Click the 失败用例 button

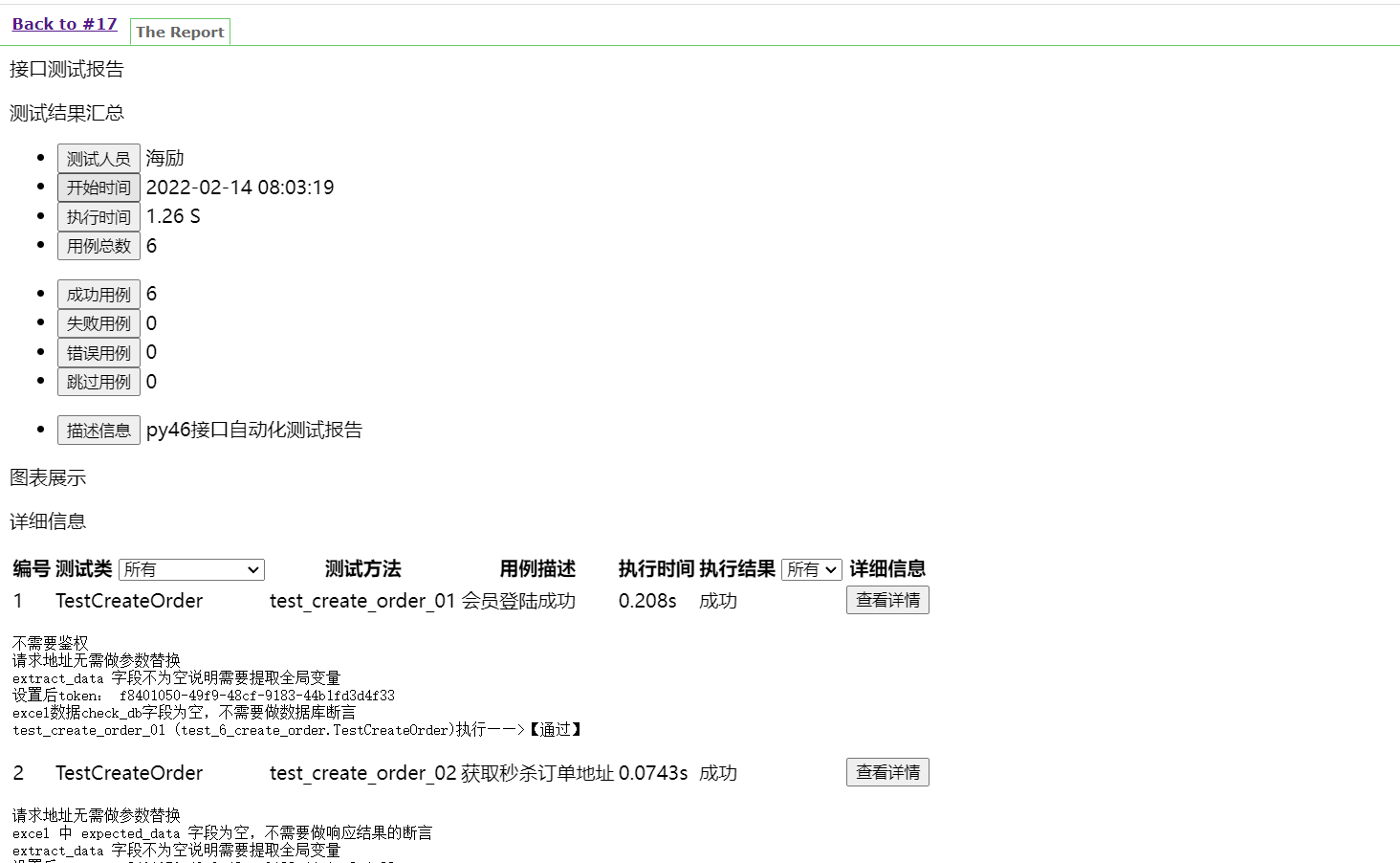pyautogui.click(x=98, y=323)
